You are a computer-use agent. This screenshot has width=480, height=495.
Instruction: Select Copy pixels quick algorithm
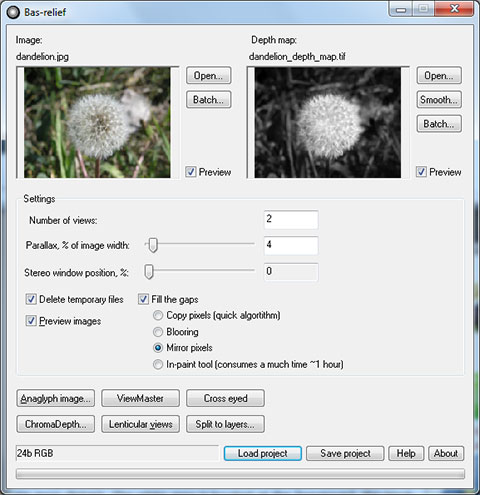pos(158,315)
